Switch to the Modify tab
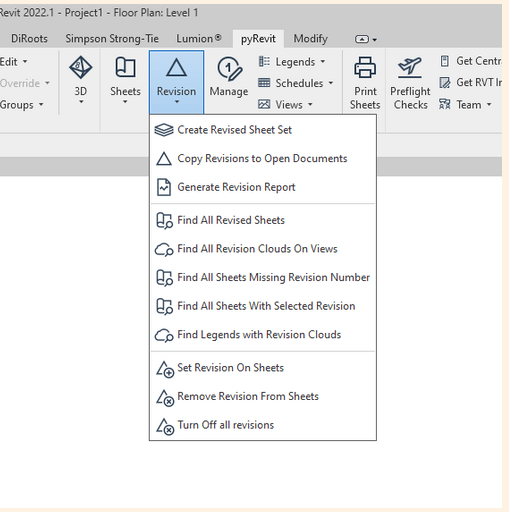The image size is (509, 512). (310, 39)
